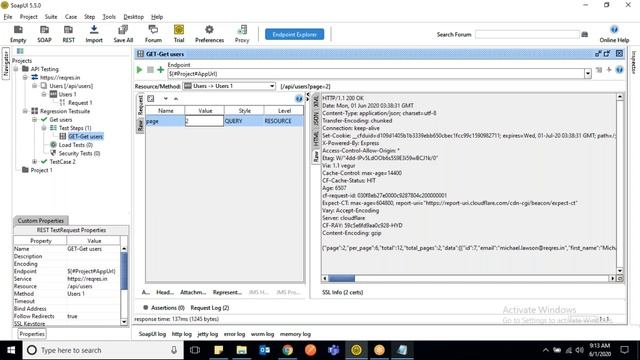The height and width of the screenshot is (360, 640).
Task: Open Chrome from the taskbar
Action: (288, 350)
